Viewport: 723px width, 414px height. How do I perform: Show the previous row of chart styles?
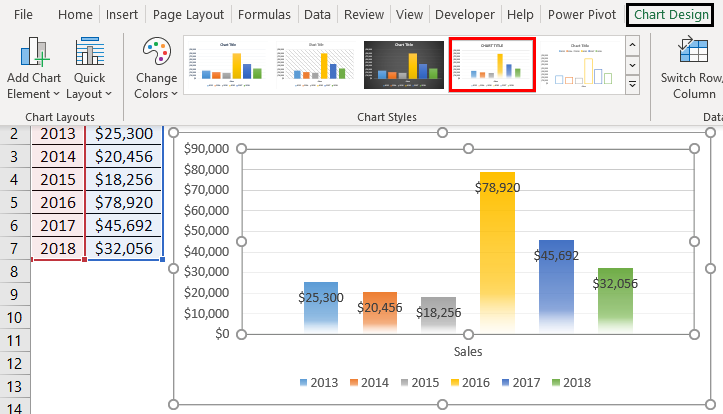click(x=632, y=46)
